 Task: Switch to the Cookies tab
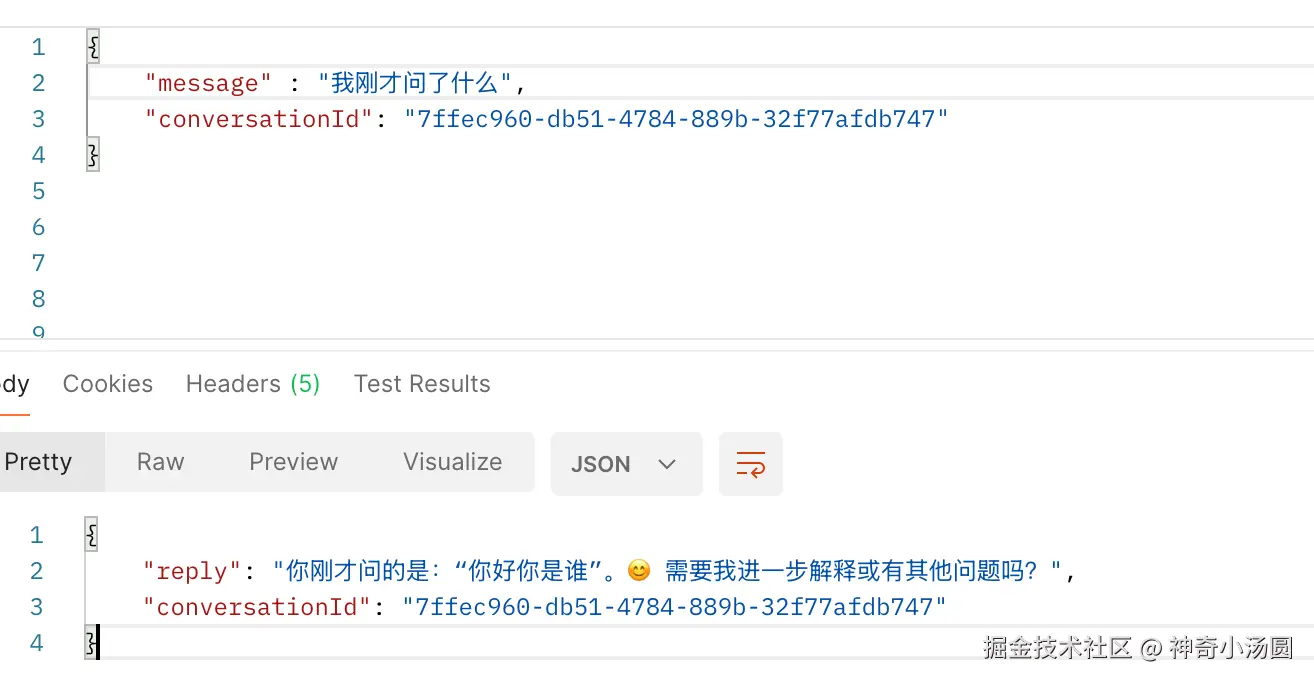coord(108,384)
